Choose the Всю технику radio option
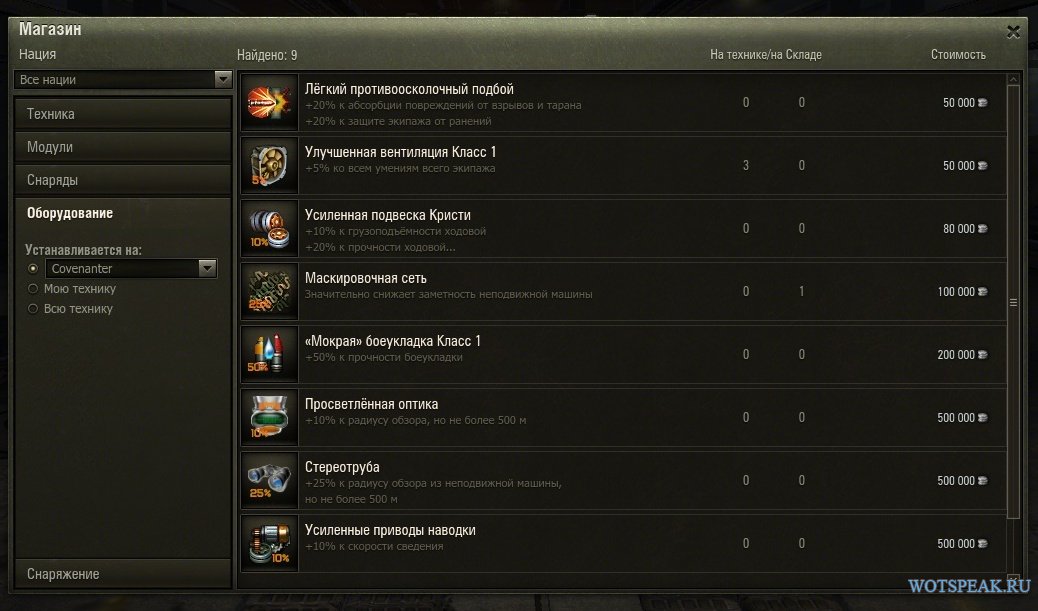Viewport: 1038px width, 611px height. click(x=32, y=308)
